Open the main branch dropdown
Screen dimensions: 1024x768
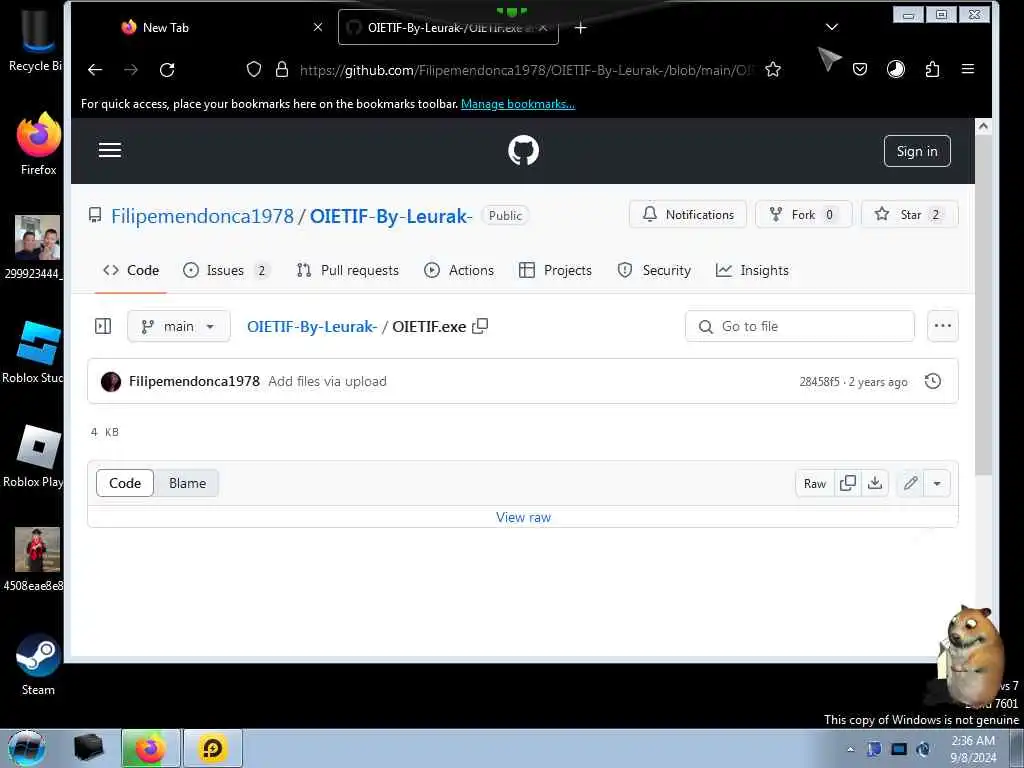178,326
